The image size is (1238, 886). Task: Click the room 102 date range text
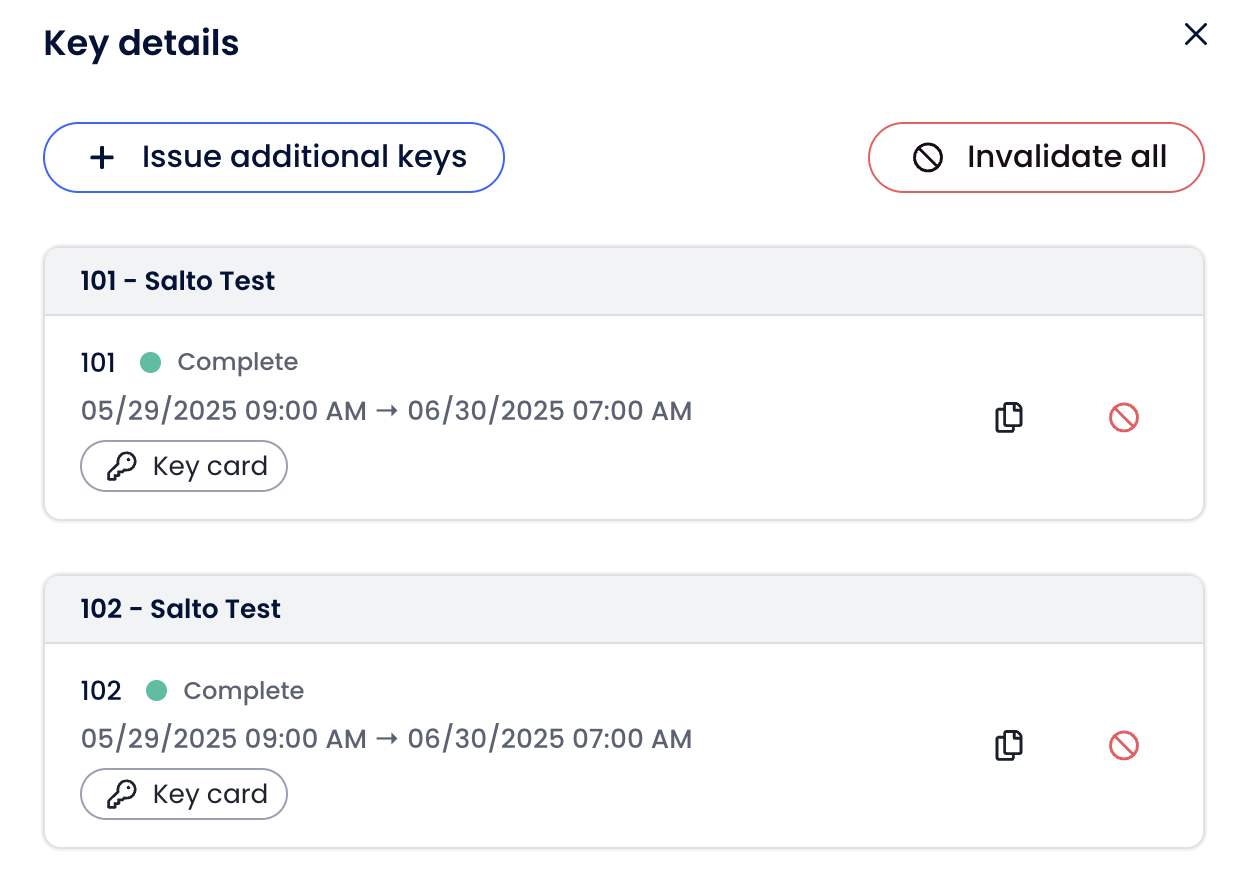click(x=386, y=739)
